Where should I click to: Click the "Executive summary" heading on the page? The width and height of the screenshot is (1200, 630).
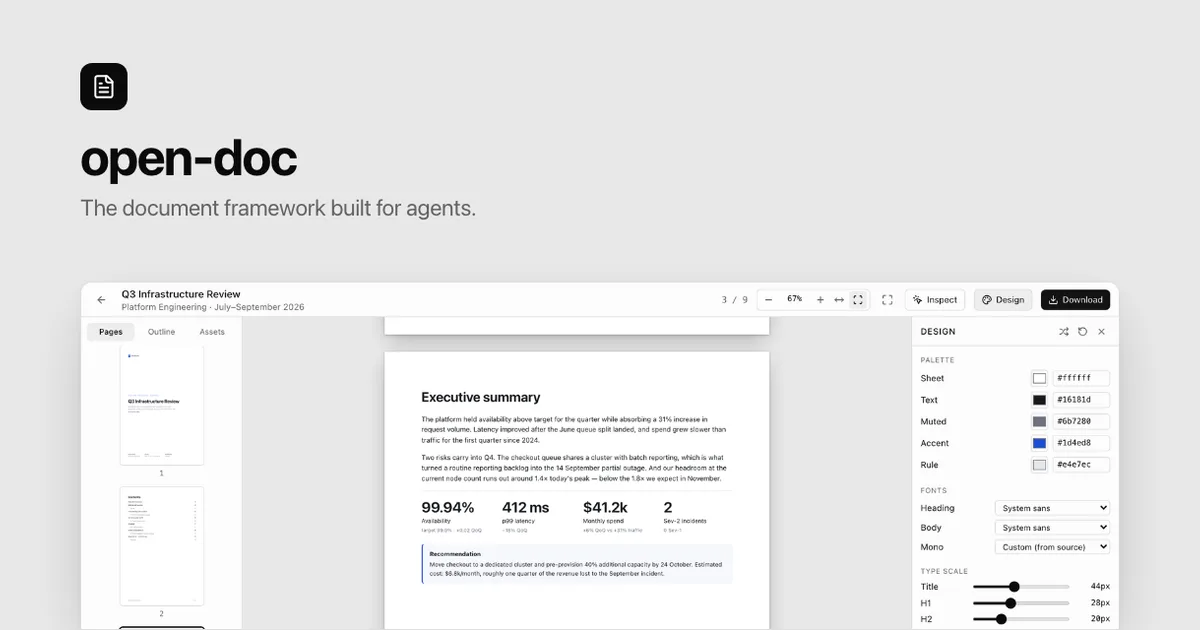coord(481,397)
